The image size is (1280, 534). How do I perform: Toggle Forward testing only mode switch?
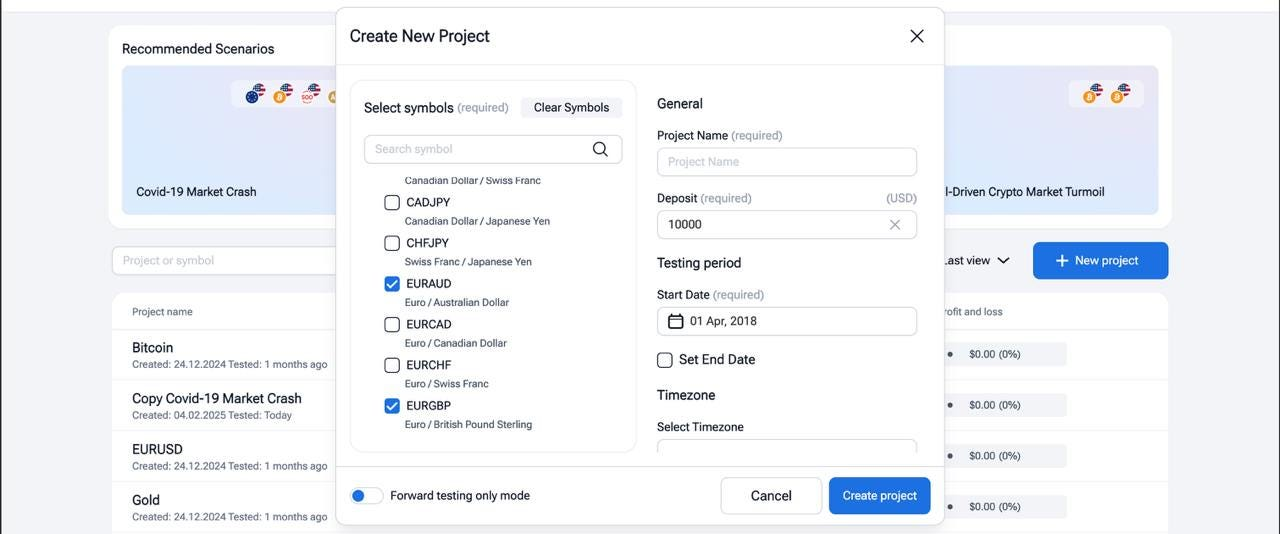point(366,496)
